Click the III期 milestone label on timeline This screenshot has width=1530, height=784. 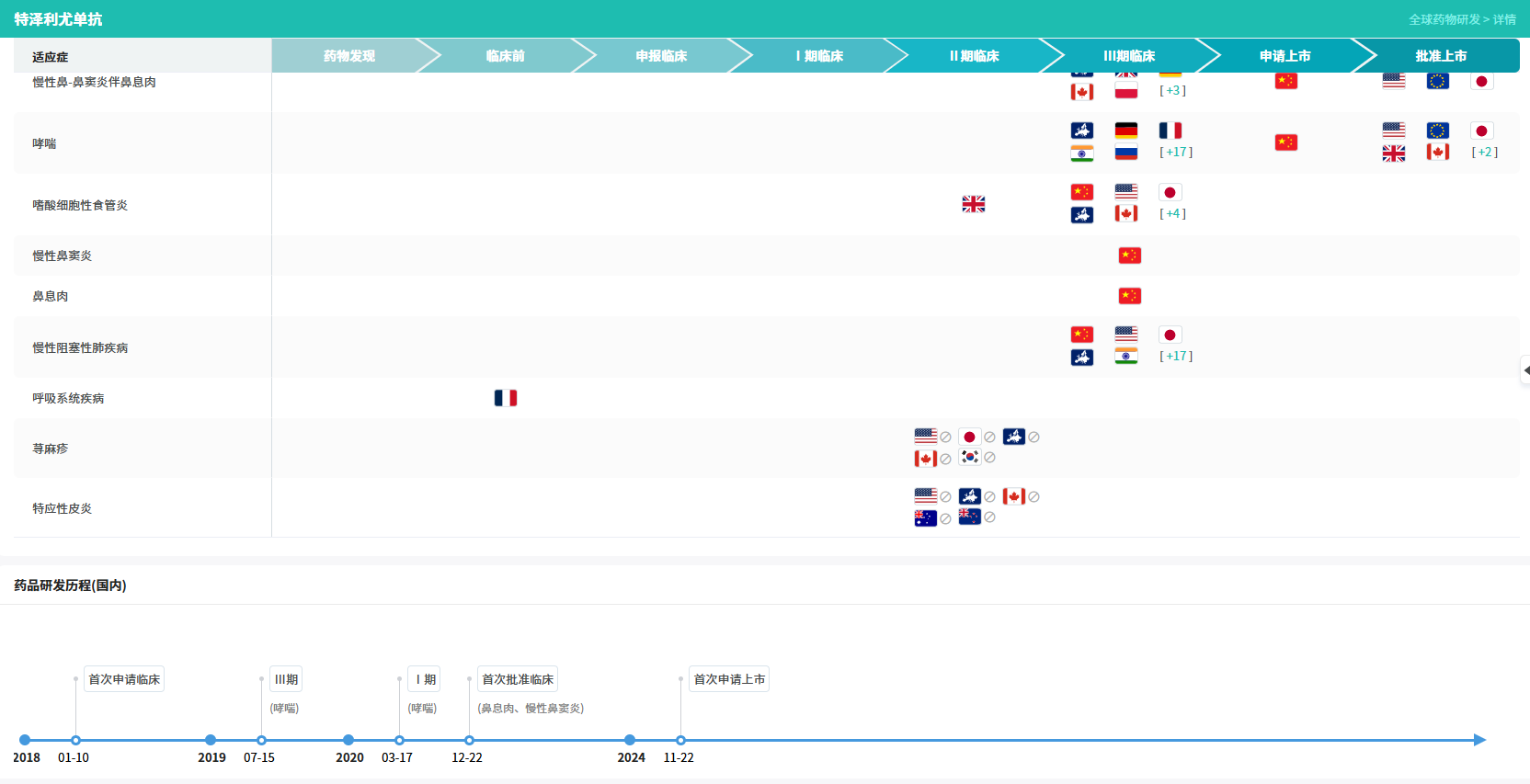tap(286, 679)
